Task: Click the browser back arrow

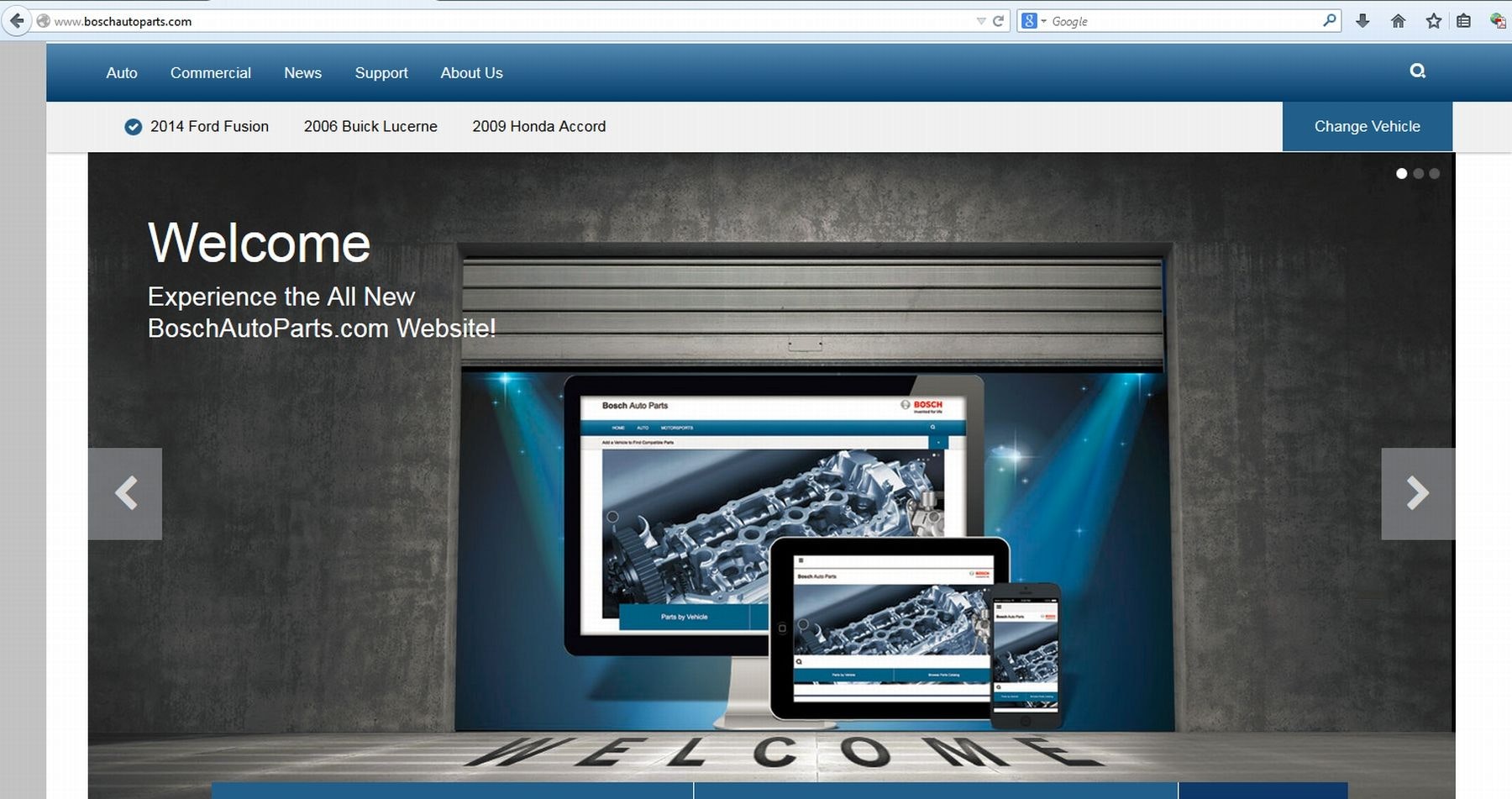Action: (18, 20)
